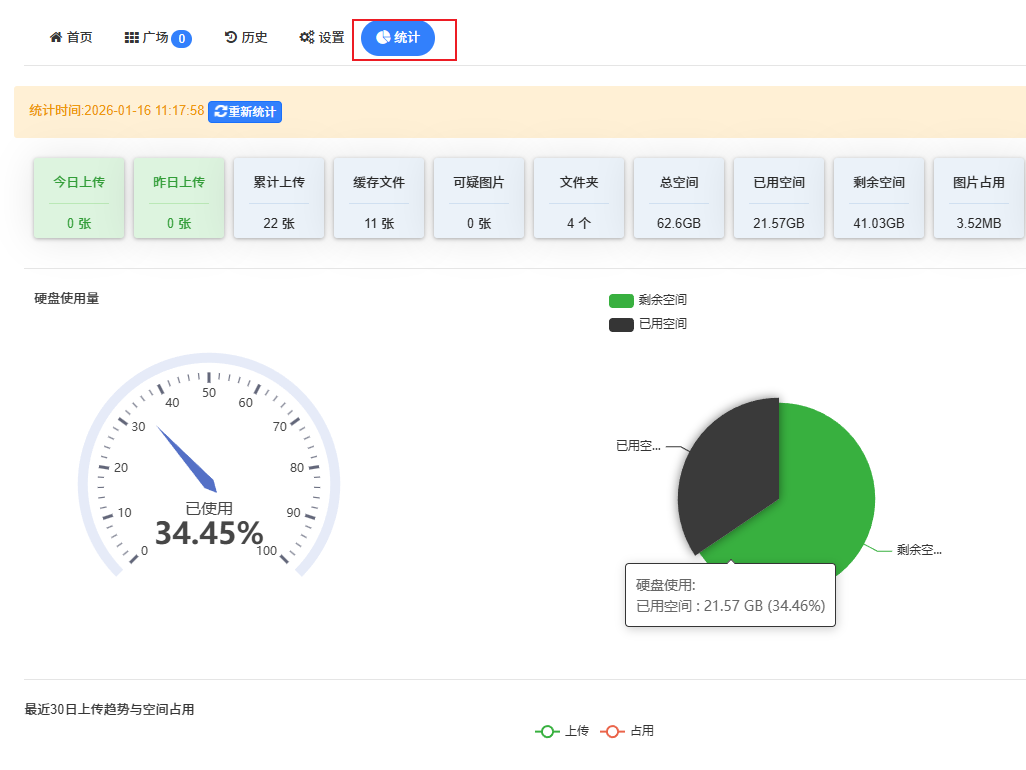Viewport: 1026px width, 770px height.
Task: Select the 文件夹 4 个 card
Action: pos(579,198)
